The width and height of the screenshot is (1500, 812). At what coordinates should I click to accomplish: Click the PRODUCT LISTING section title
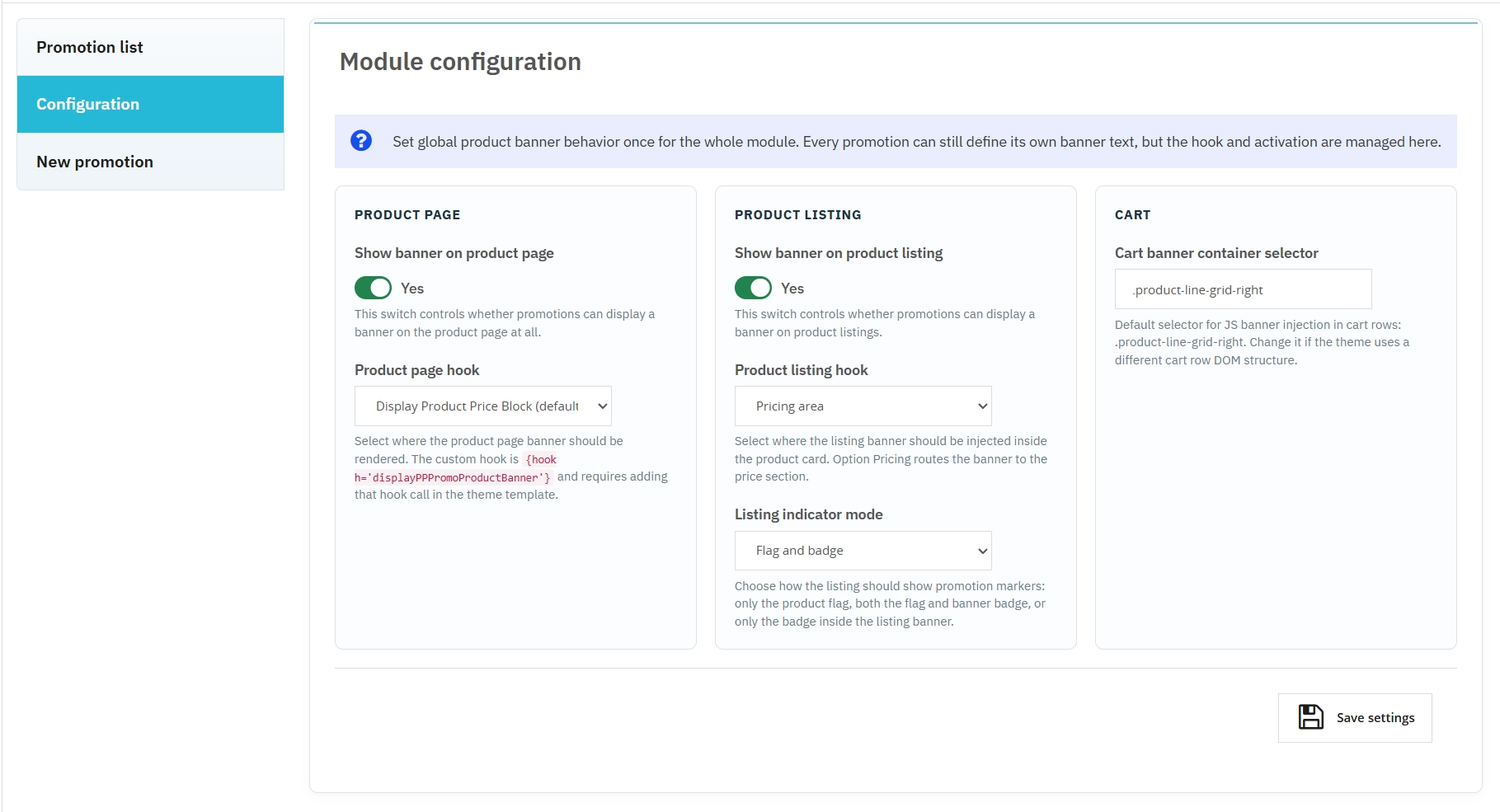pos(797,215)
